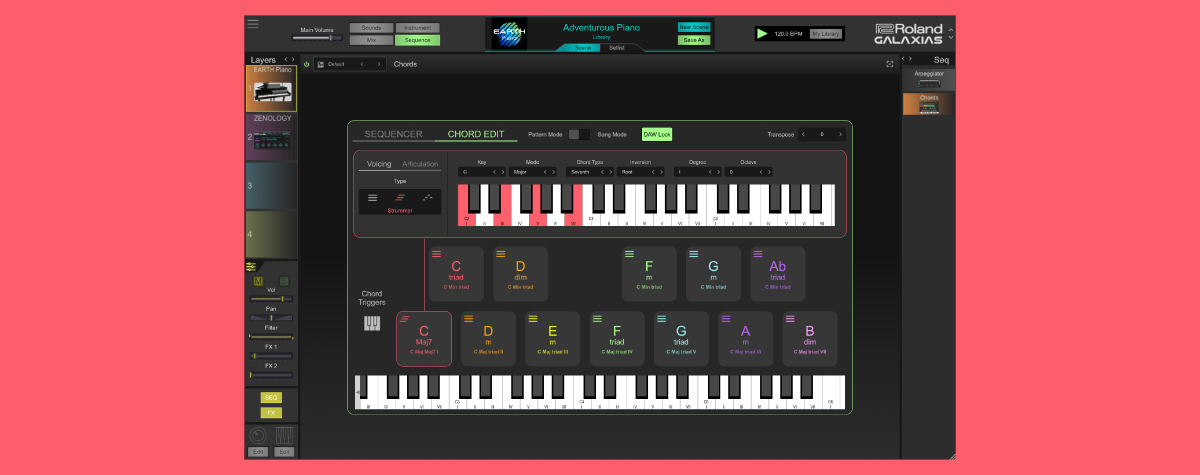Open My Library
1200x475 pixels.
coord(825,34)
